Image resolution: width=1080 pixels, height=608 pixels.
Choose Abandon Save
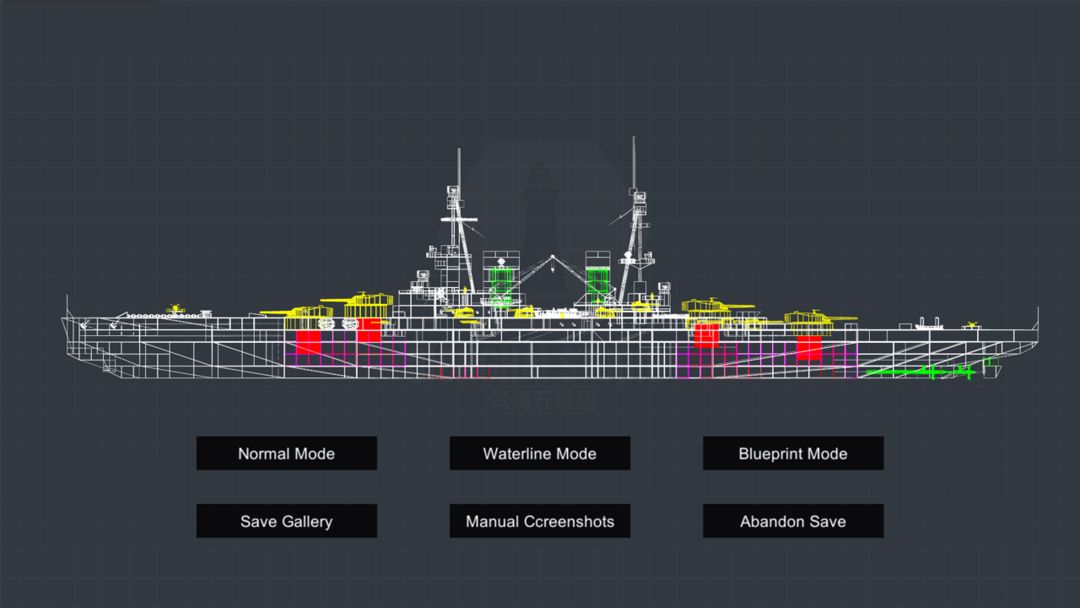click(792, 521)
